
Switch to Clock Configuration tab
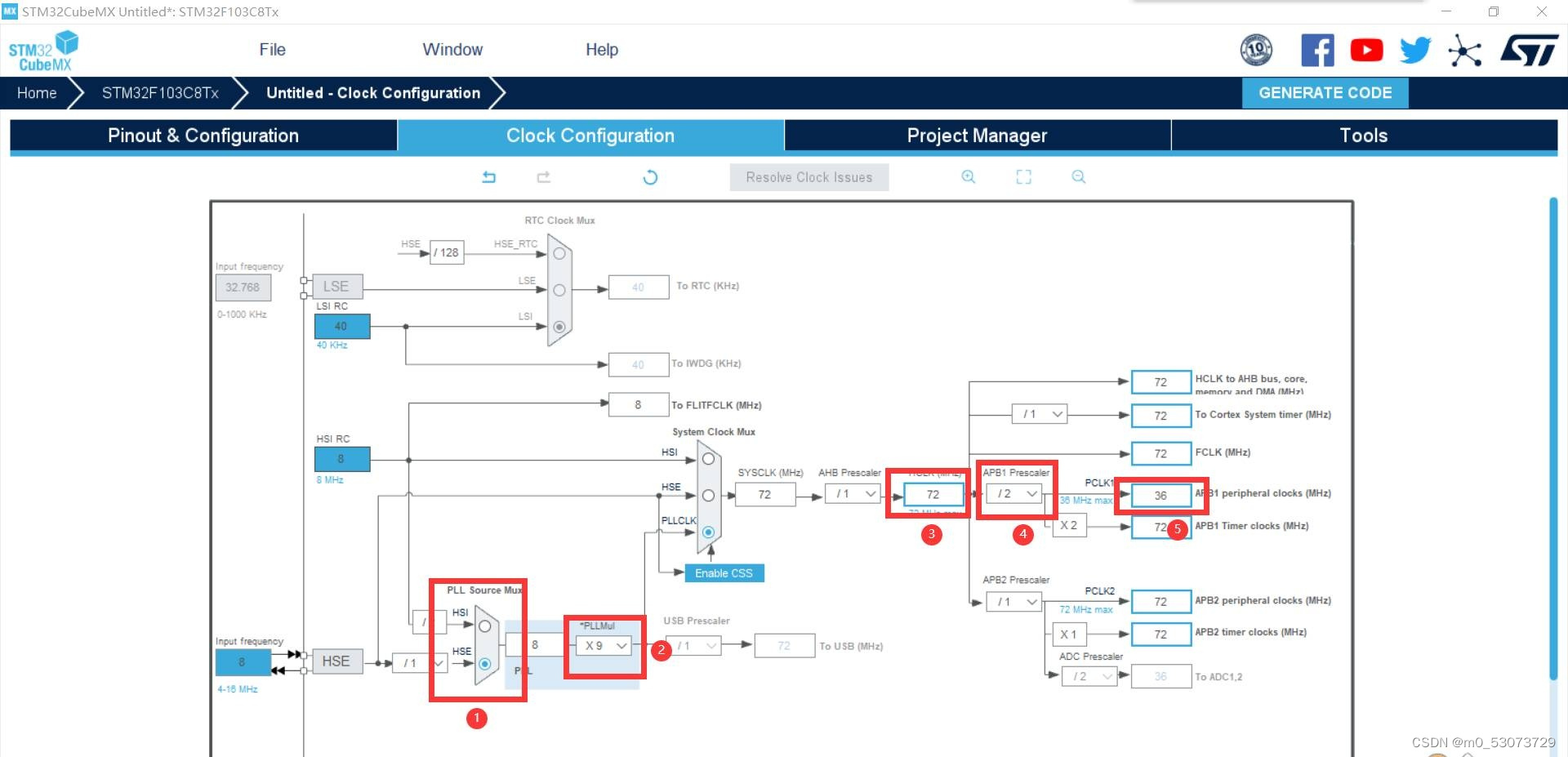point(590,136)
